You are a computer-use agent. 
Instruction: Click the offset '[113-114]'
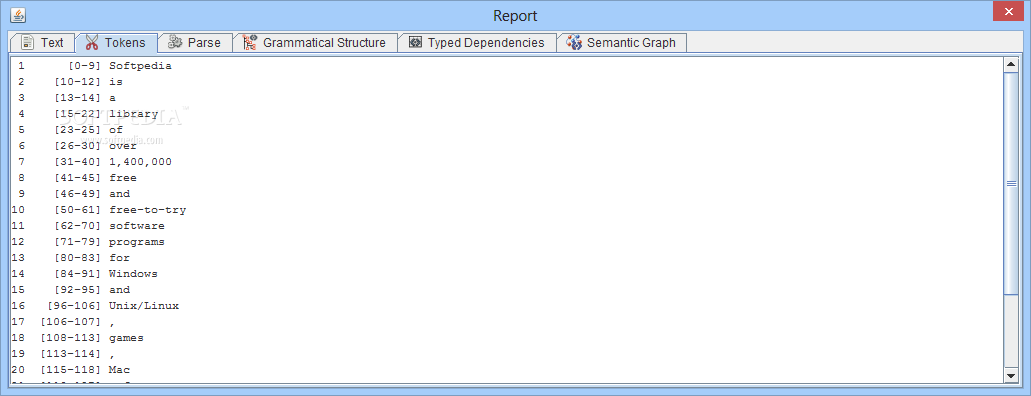tap(71, 354)
